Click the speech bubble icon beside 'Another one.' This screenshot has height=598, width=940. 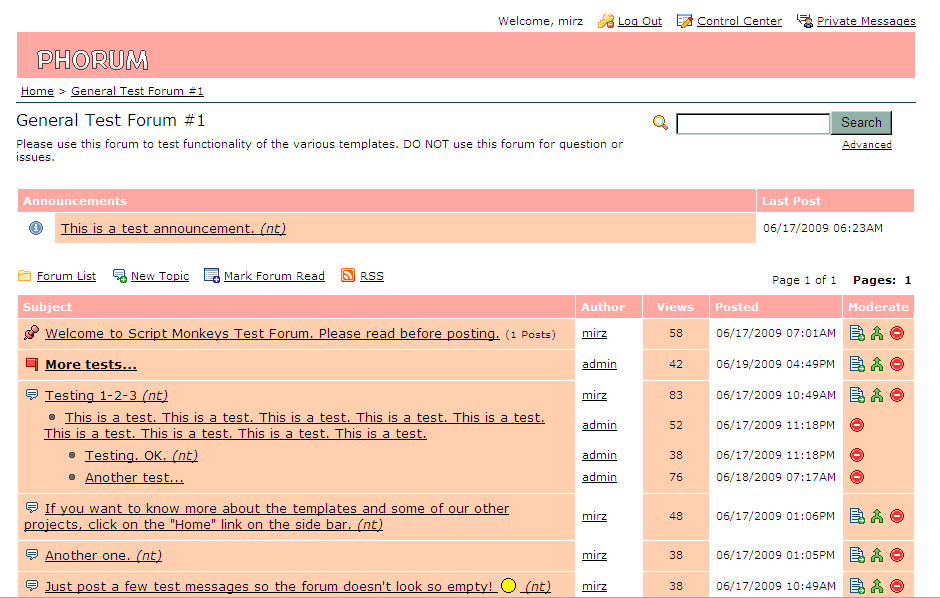pos(32,554)
